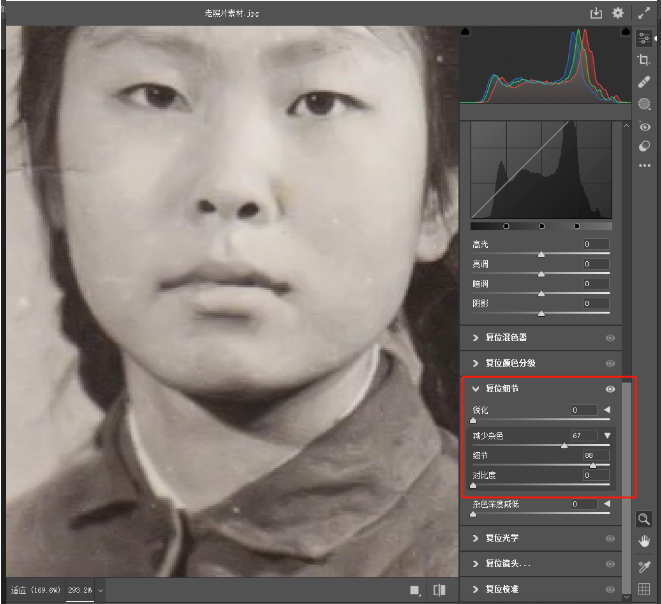Screen dimensions: 661x604
Task: Select the Red Eye removal tool
Action: click(644, 127)
